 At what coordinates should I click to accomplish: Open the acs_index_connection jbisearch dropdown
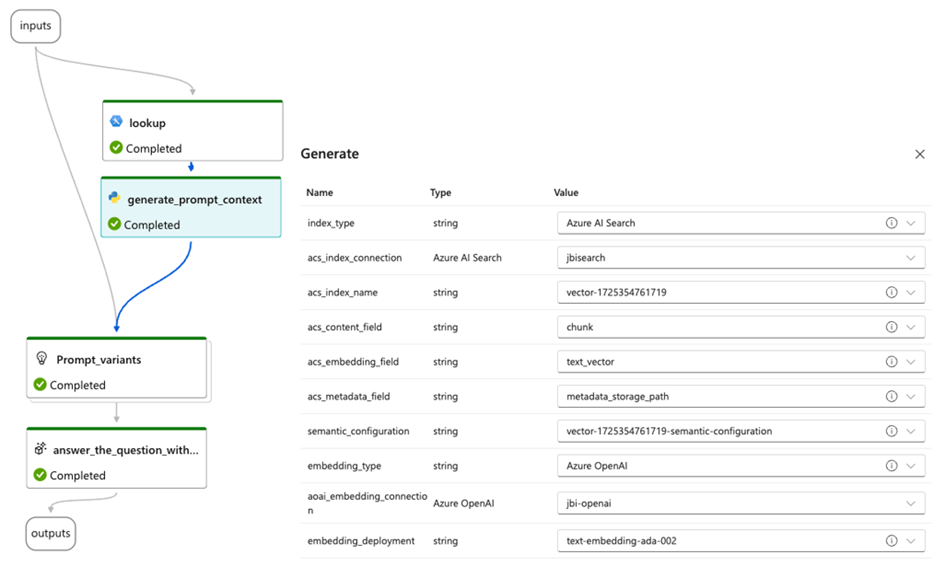point(911,258)
